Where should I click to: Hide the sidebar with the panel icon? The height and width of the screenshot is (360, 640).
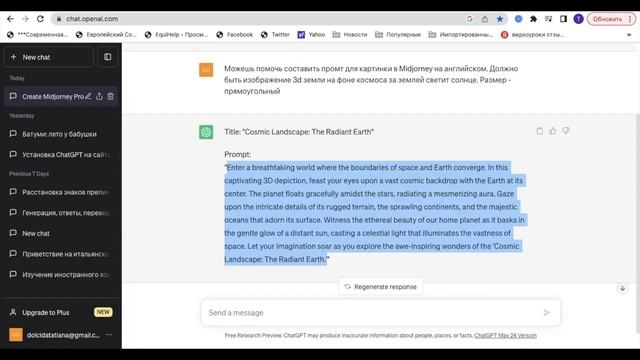click(x=107, y=57)
